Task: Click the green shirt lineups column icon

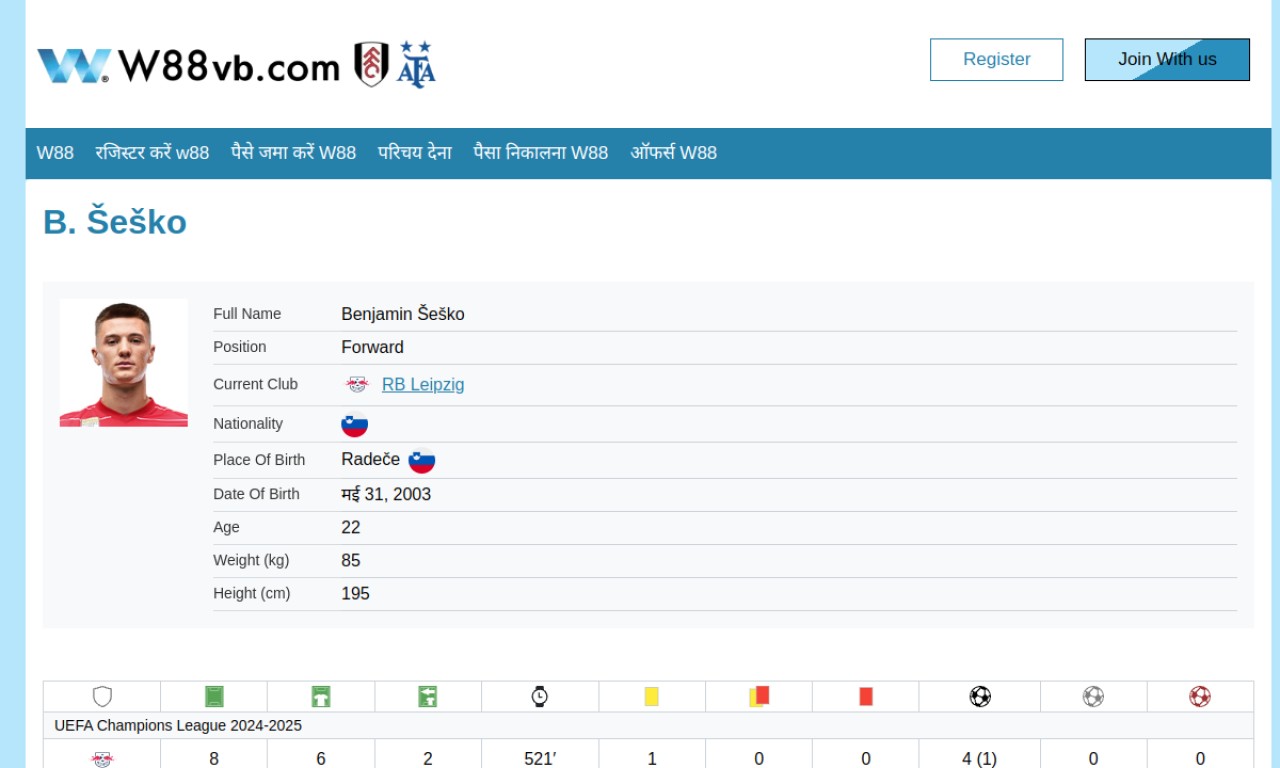Action: click(x=321, y=696)
